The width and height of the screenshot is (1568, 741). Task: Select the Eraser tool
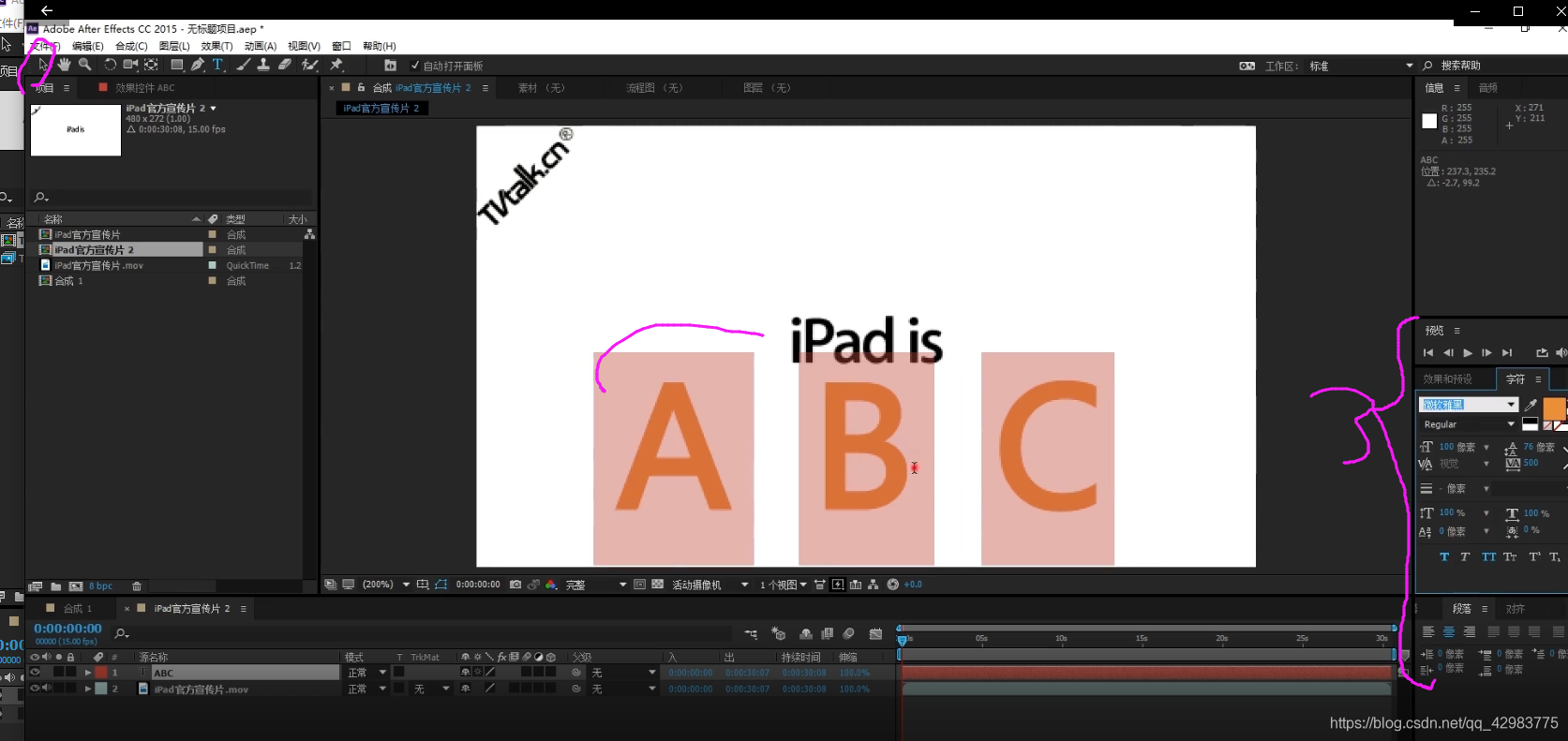point(285,65)
